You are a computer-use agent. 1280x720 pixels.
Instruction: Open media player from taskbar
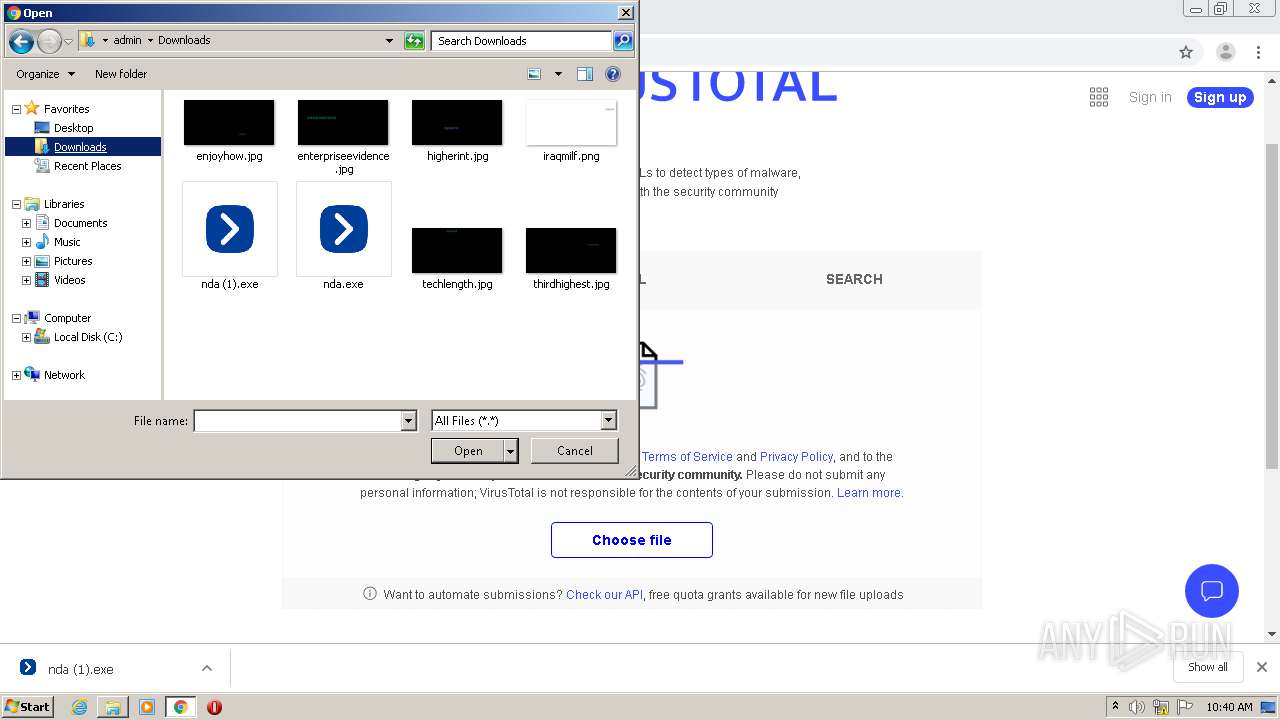click(x=147, y=707)
